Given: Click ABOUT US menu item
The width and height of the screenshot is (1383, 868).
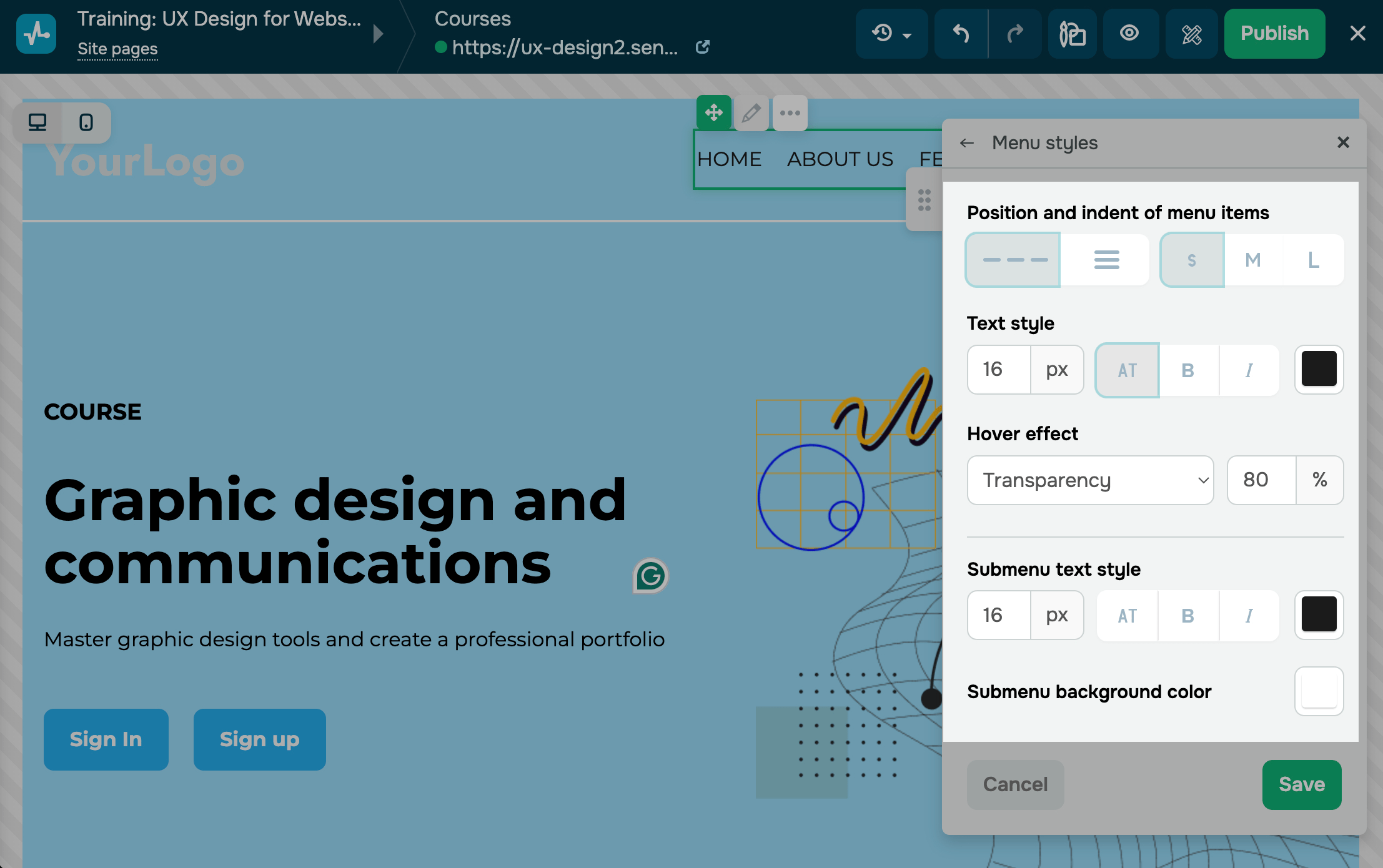Looking at the screenshot, I should click(840, 159).
